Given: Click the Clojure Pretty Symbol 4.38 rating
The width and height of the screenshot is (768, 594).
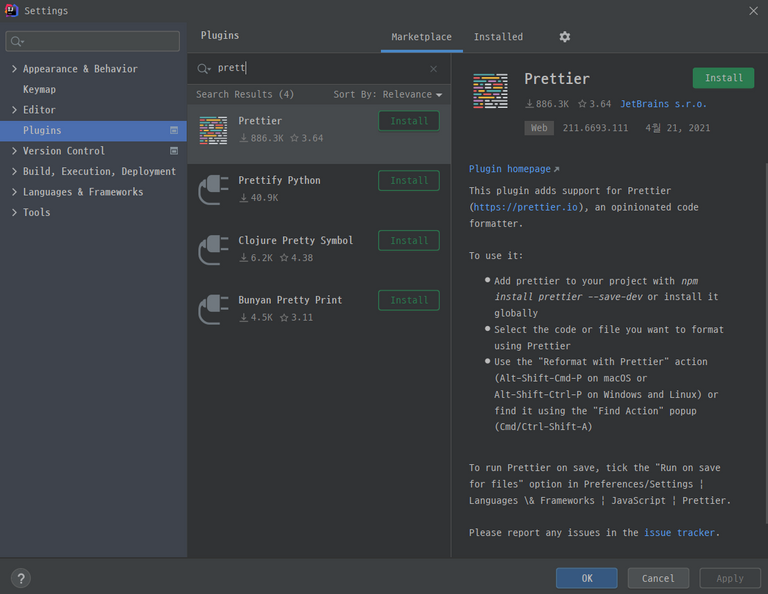Looking at the screenshot, I should pos(296,258).
